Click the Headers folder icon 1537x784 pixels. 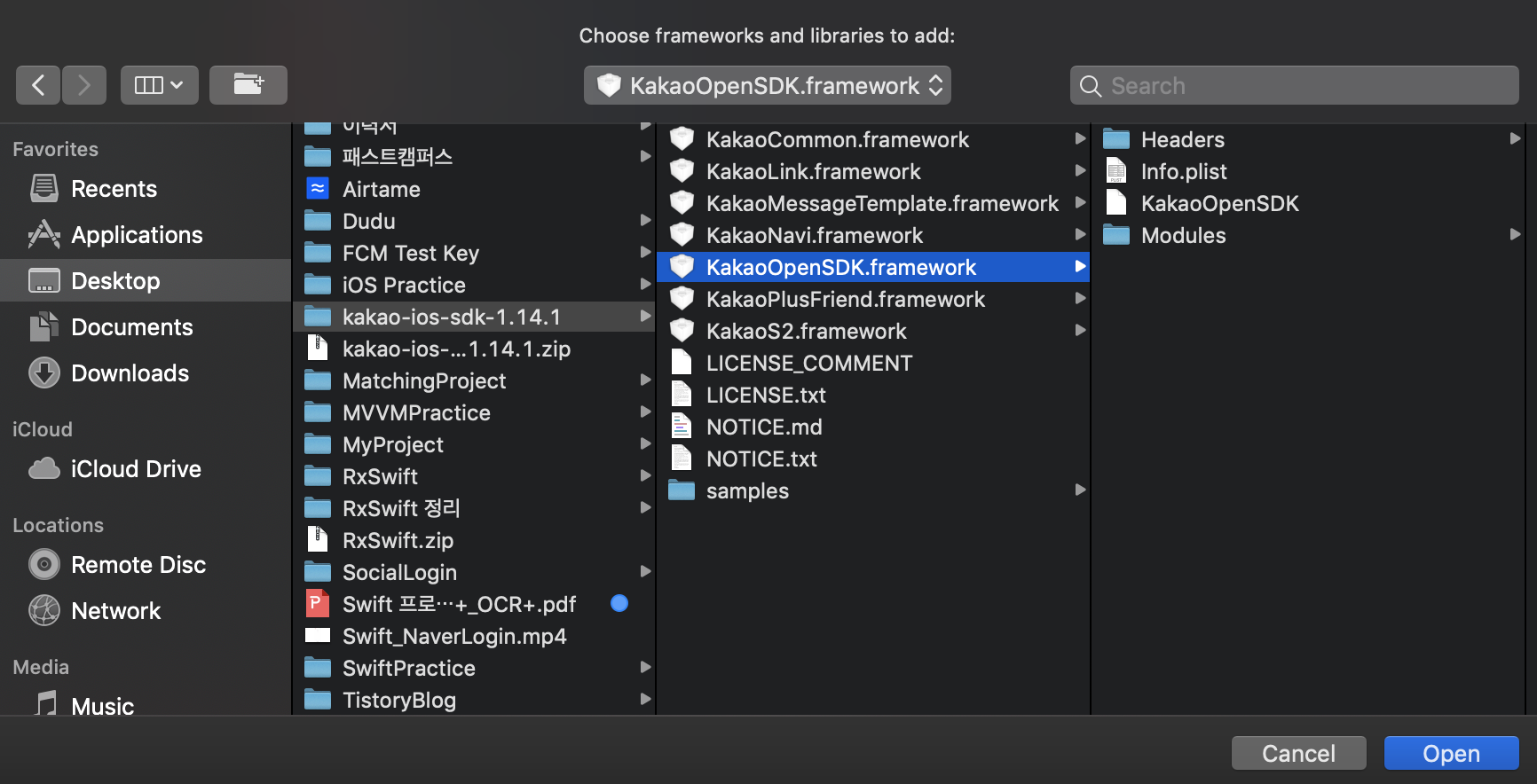[1116, 139]
